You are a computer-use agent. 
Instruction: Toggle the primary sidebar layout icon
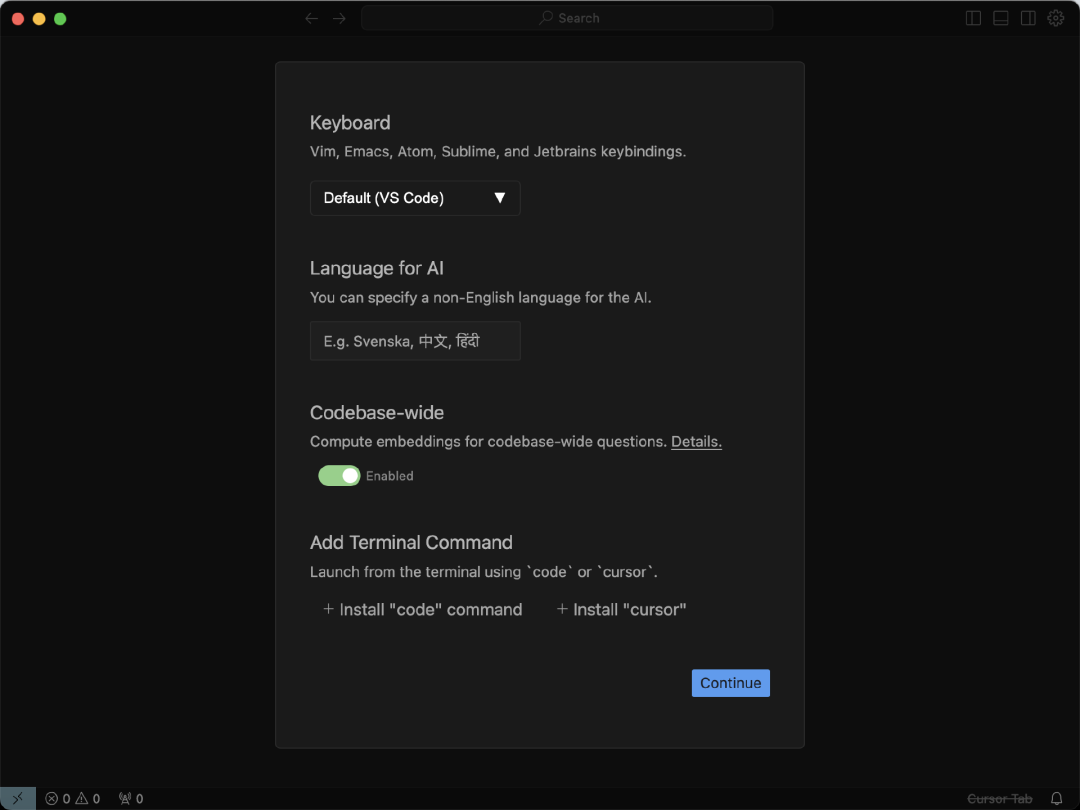click(x=973, y=18)
